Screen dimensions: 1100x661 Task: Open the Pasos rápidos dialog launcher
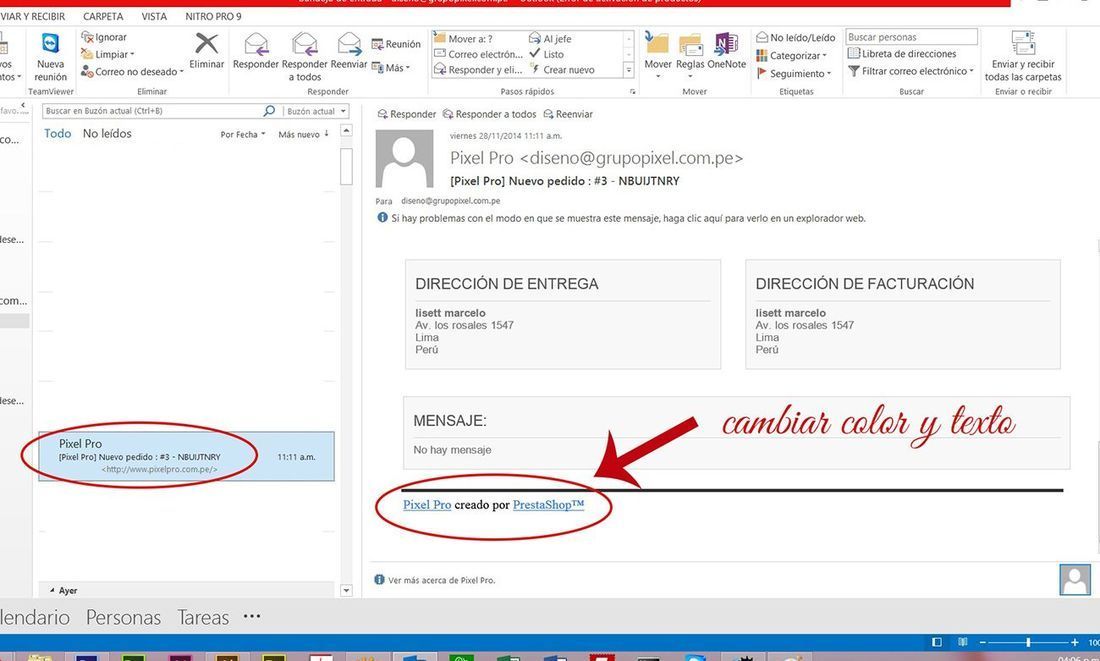pyautogui.click(x=632, y=91)
